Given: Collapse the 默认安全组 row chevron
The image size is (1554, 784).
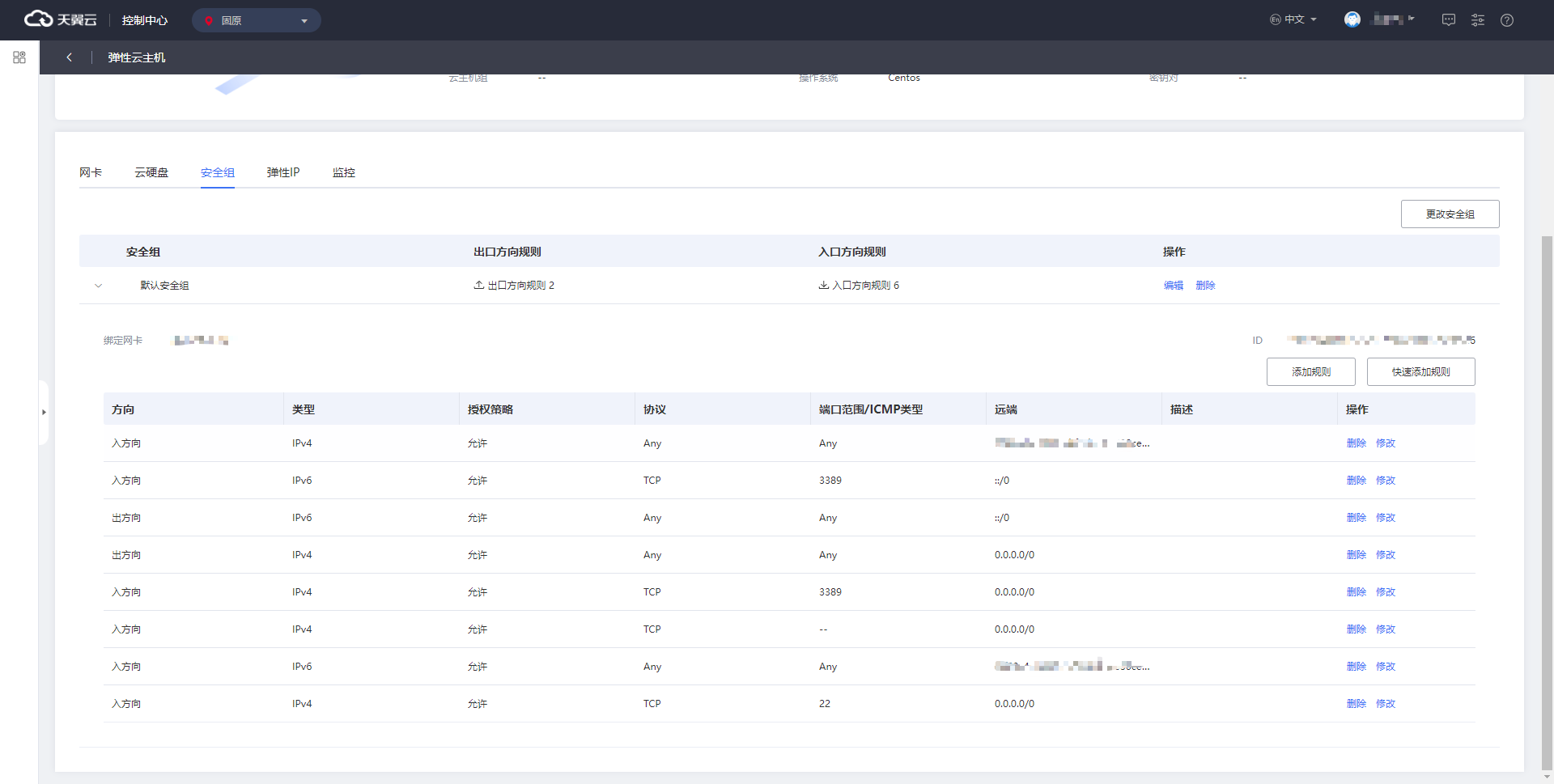Looking at the screenshot, I should pyautogui.click(x=99, y=286).
